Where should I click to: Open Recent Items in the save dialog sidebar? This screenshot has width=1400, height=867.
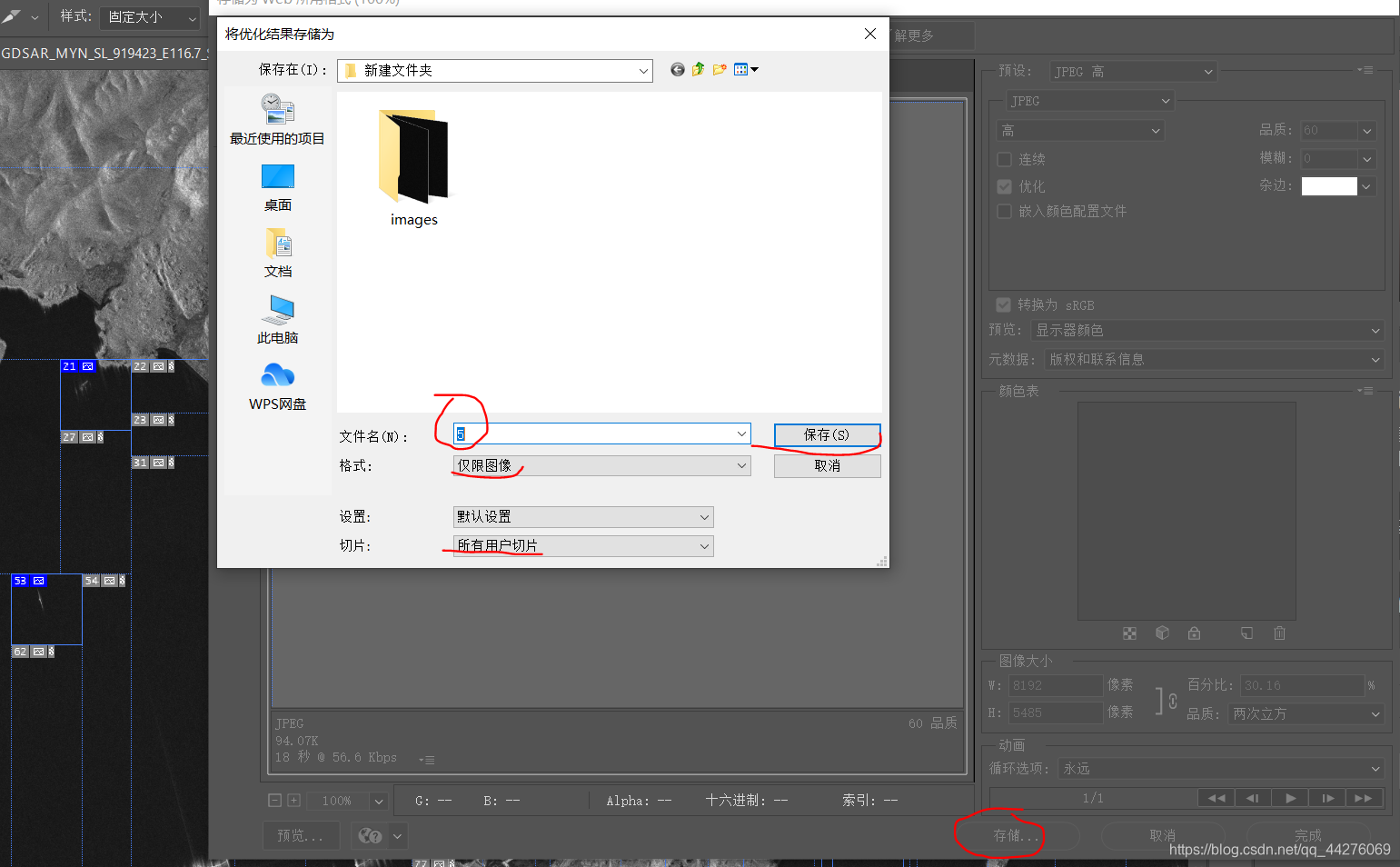click(277, 119)
